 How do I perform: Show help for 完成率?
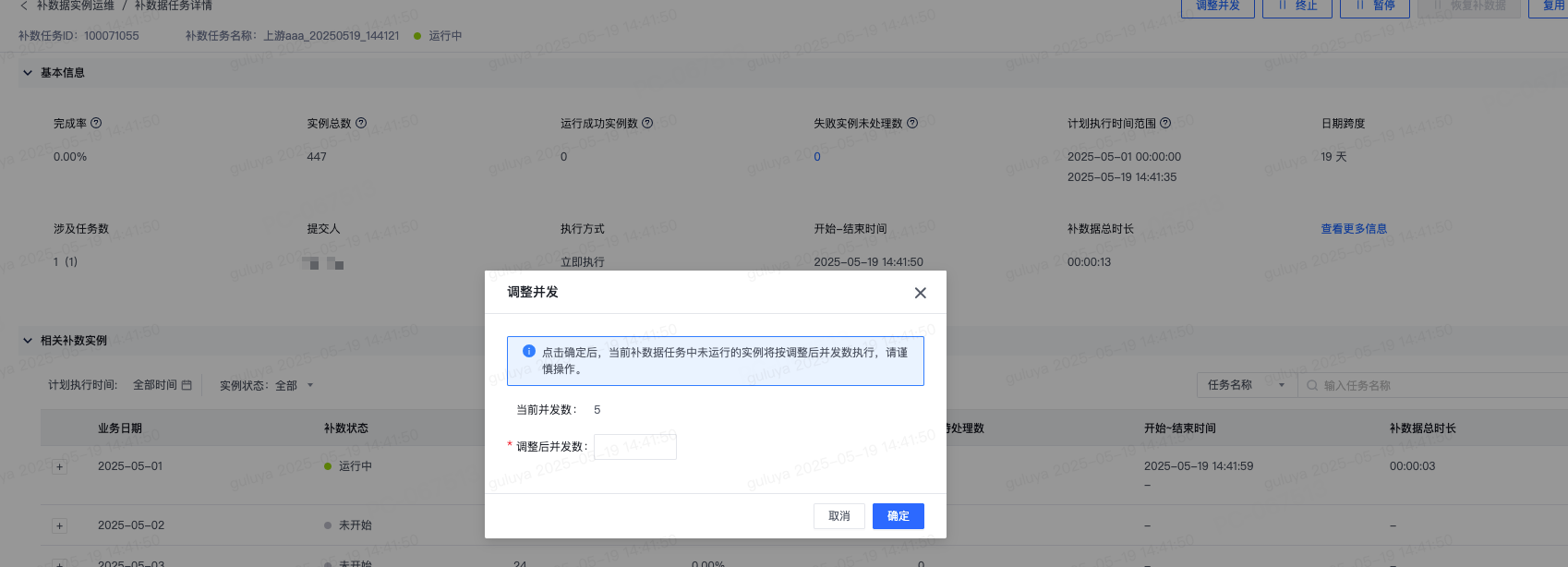coord(96,123)
